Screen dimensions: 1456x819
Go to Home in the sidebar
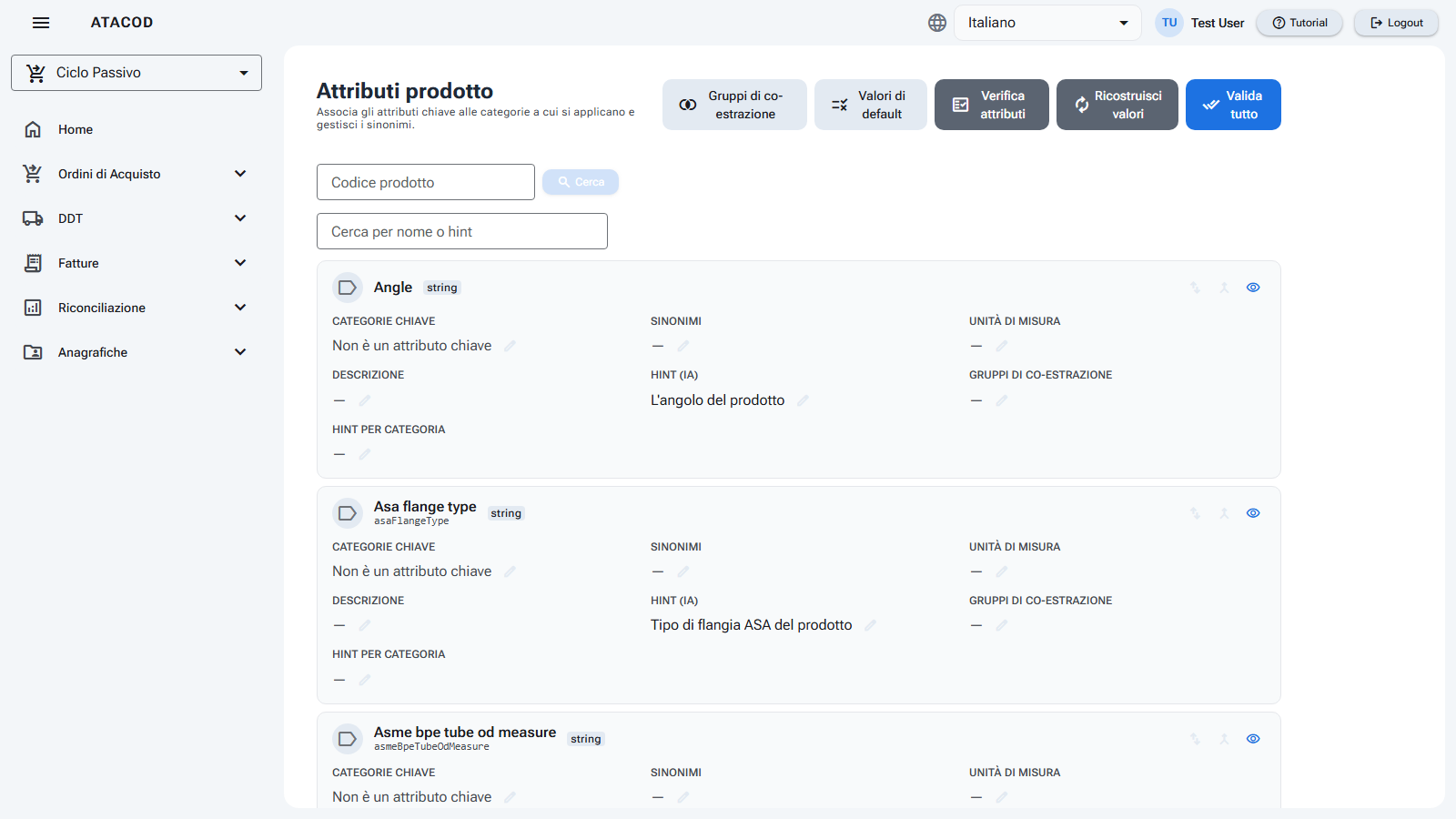pos(135,129)
